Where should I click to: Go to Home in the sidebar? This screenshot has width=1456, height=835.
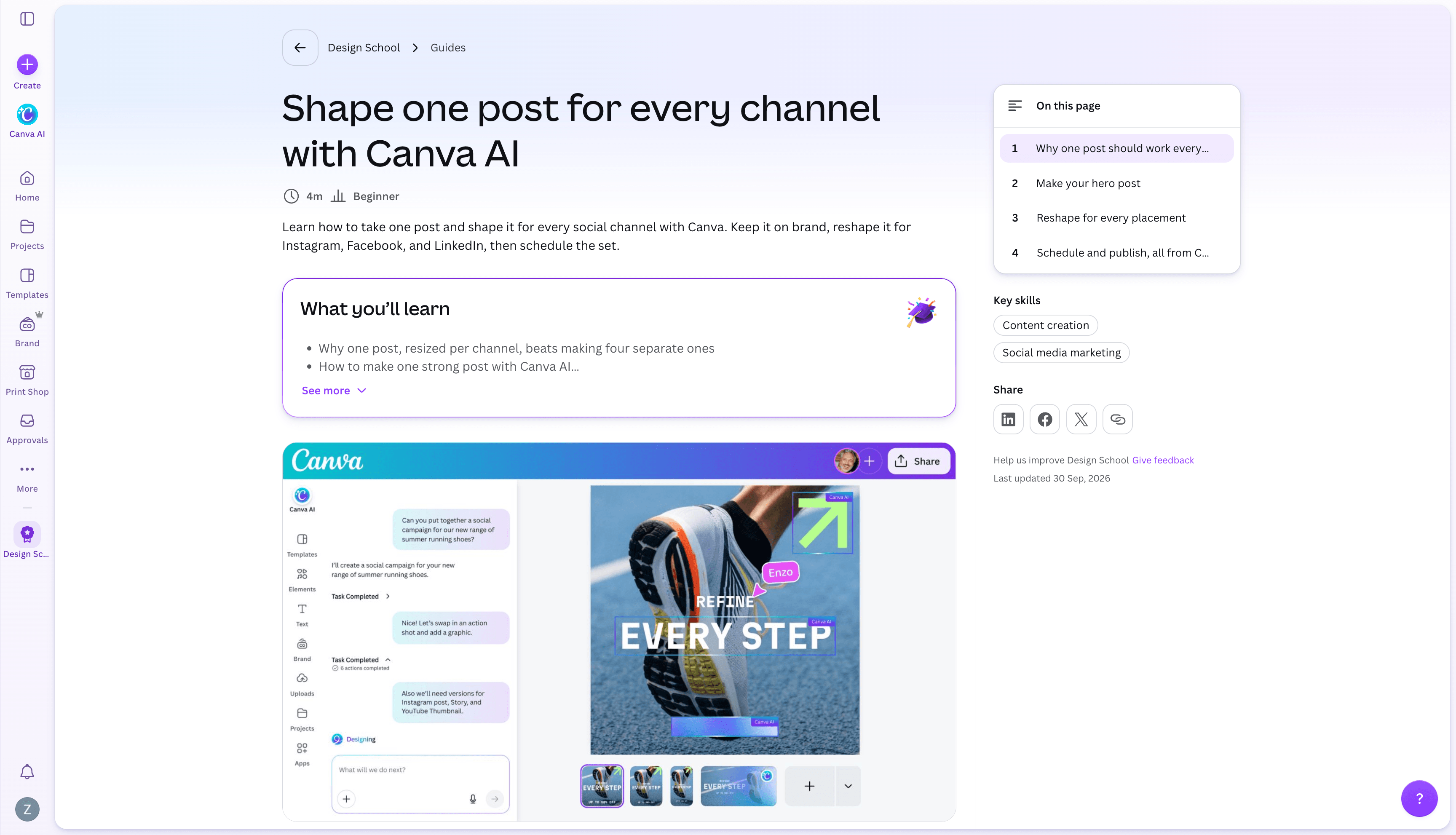27,186
